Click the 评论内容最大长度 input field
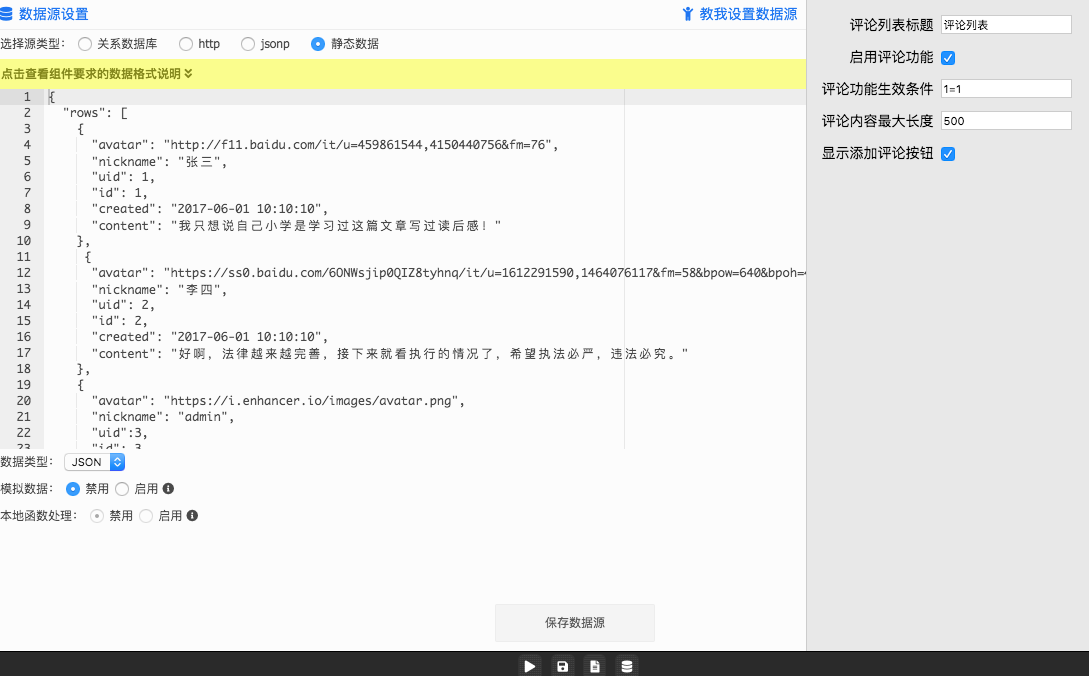 1006,121
